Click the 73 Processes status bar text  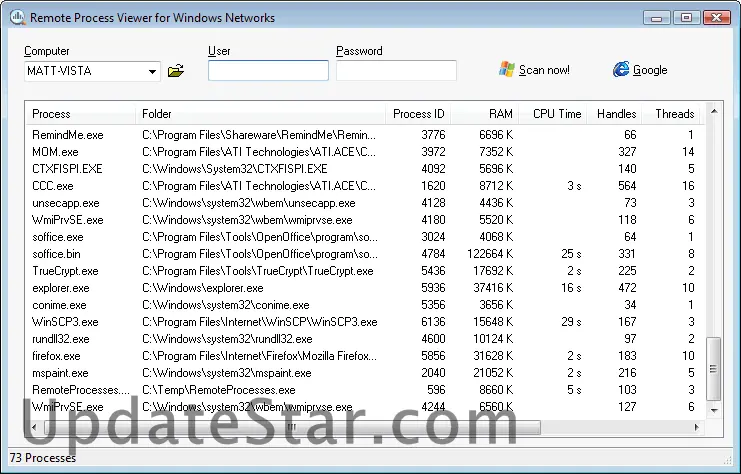(43, 458)
